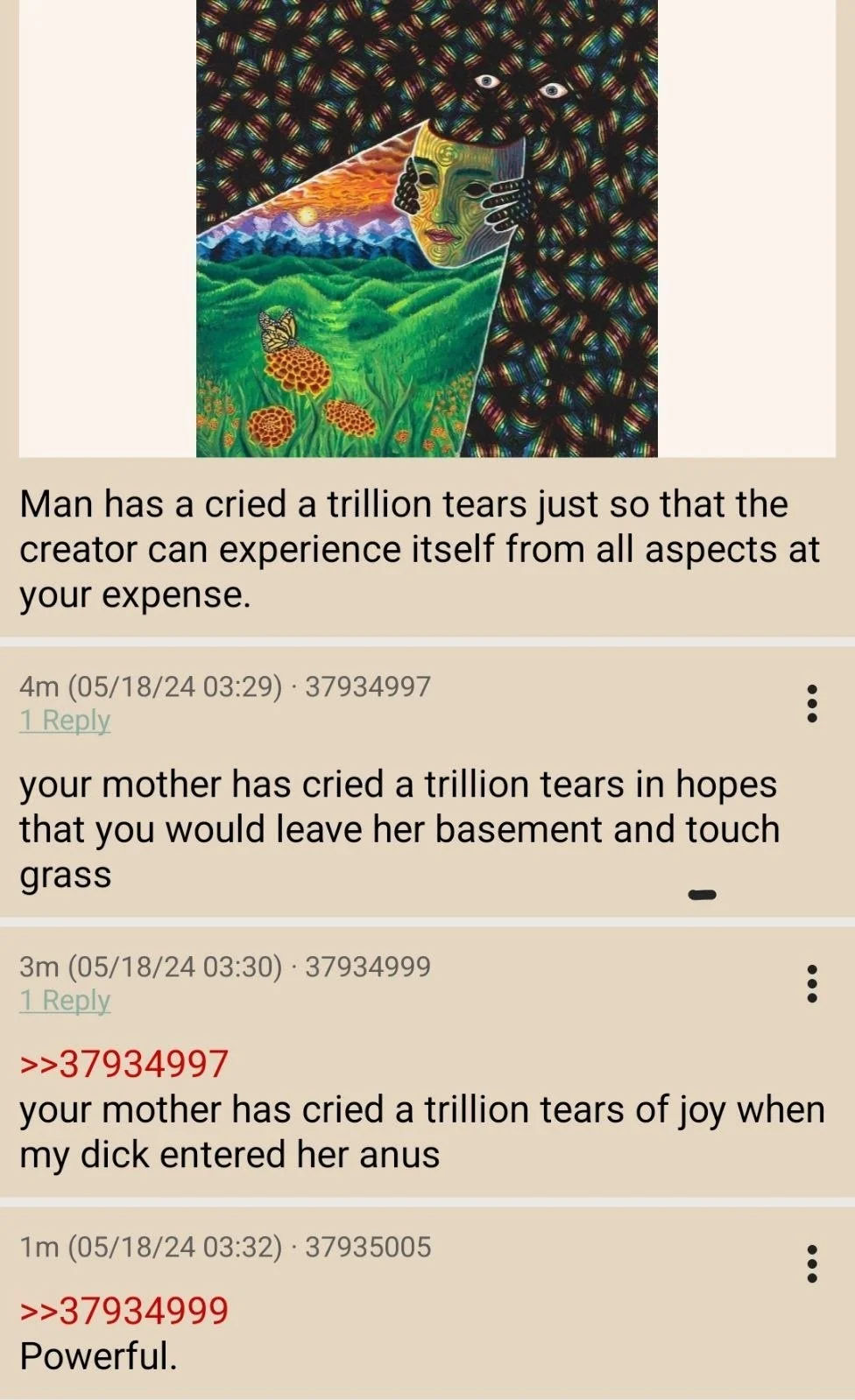The image size is (855, 1400).
Task: Tap the reply mentioning basement and touch grass
Action: pyautogui.click(x=399, y=829)
